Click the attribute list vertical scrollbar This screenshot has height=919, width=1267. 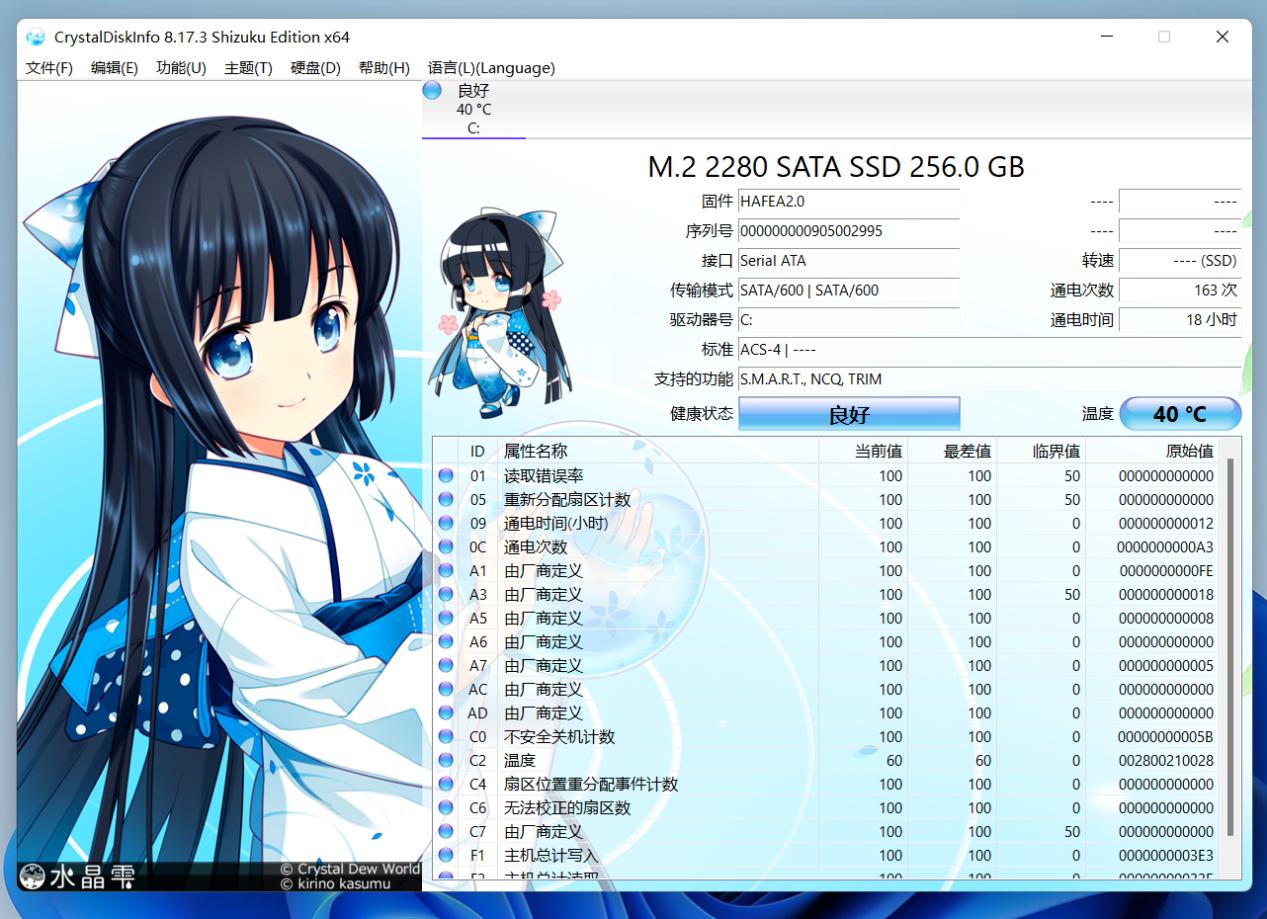click(1231, 640)
